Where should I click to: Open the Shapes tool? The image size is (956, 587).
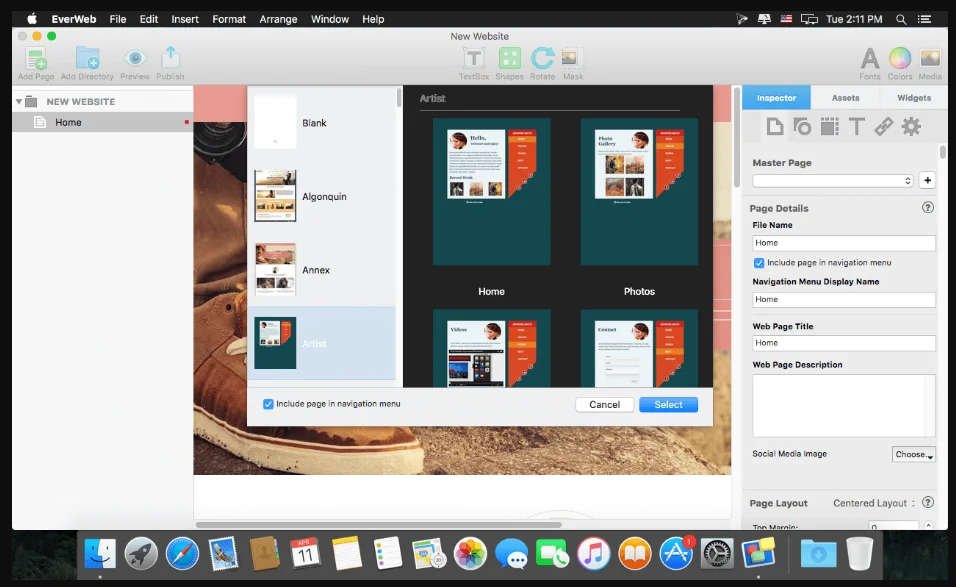pos(510,59)
